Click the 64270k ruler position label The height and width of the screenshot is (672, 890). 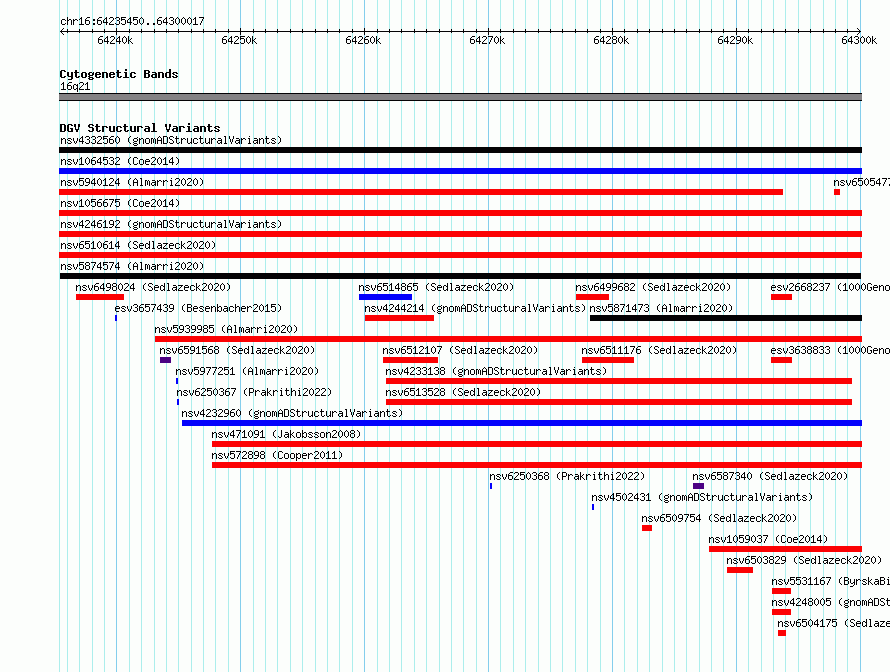[x=487, y=40]
